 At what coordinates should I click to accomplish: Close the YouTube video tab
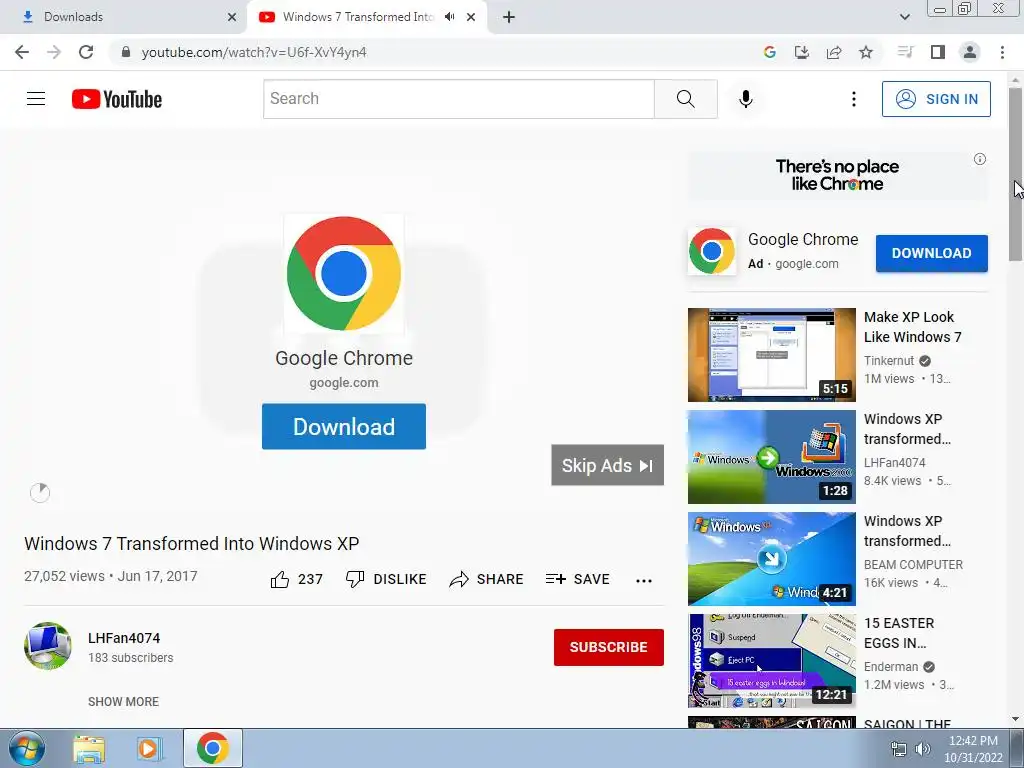coord(471,17)
